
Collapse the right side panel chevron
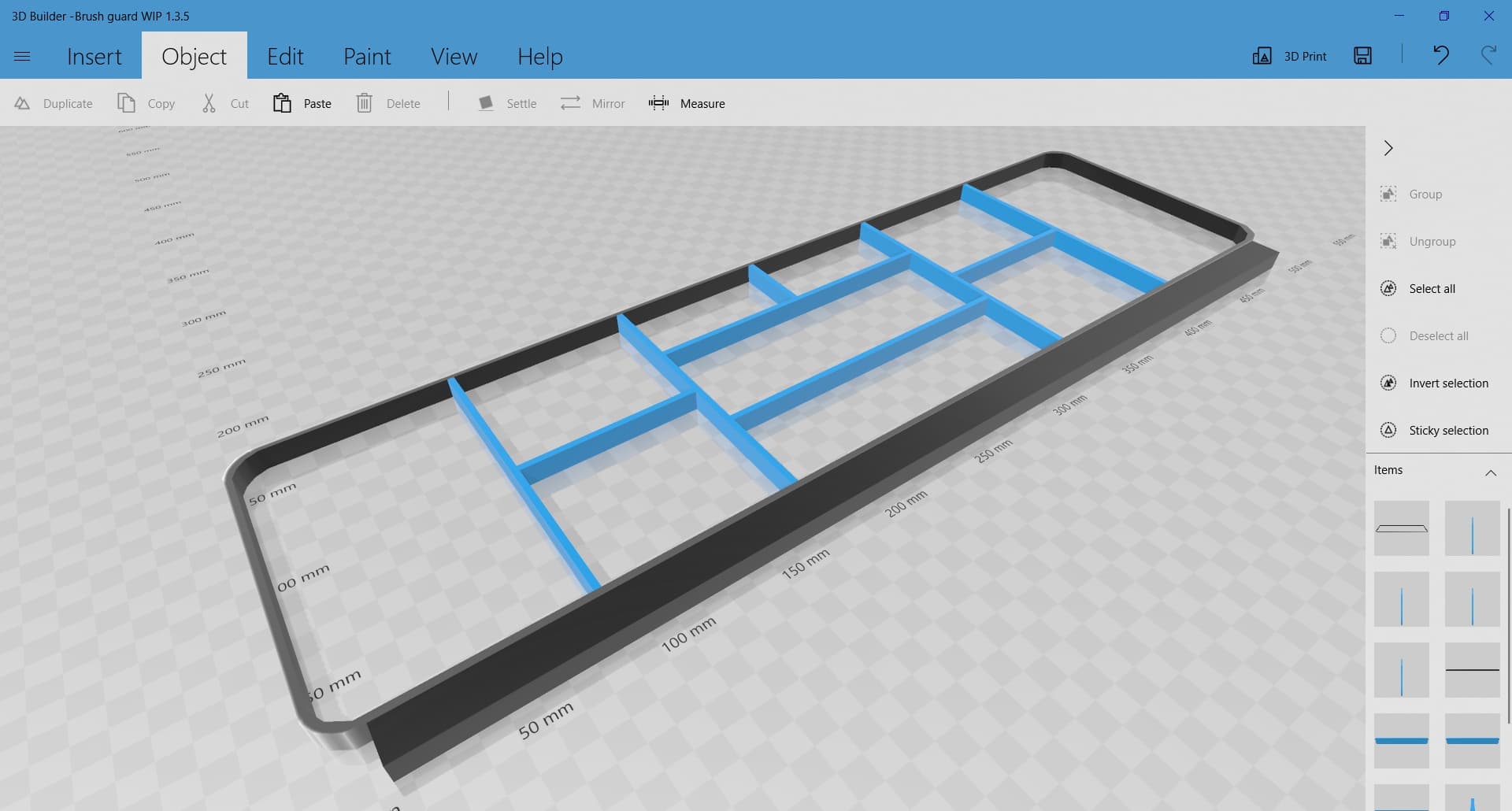1388,148
